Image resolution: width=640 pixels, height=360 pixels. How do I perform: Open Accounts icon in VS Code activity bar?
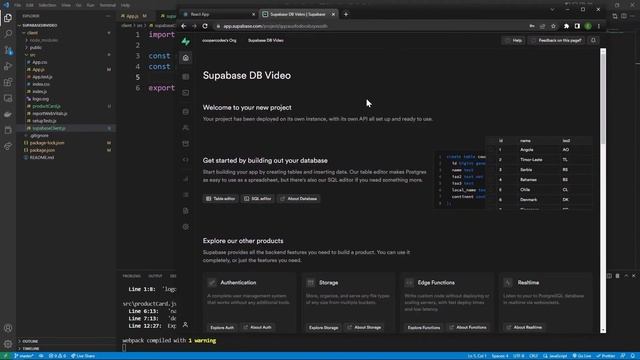click(x=8, y=328)
